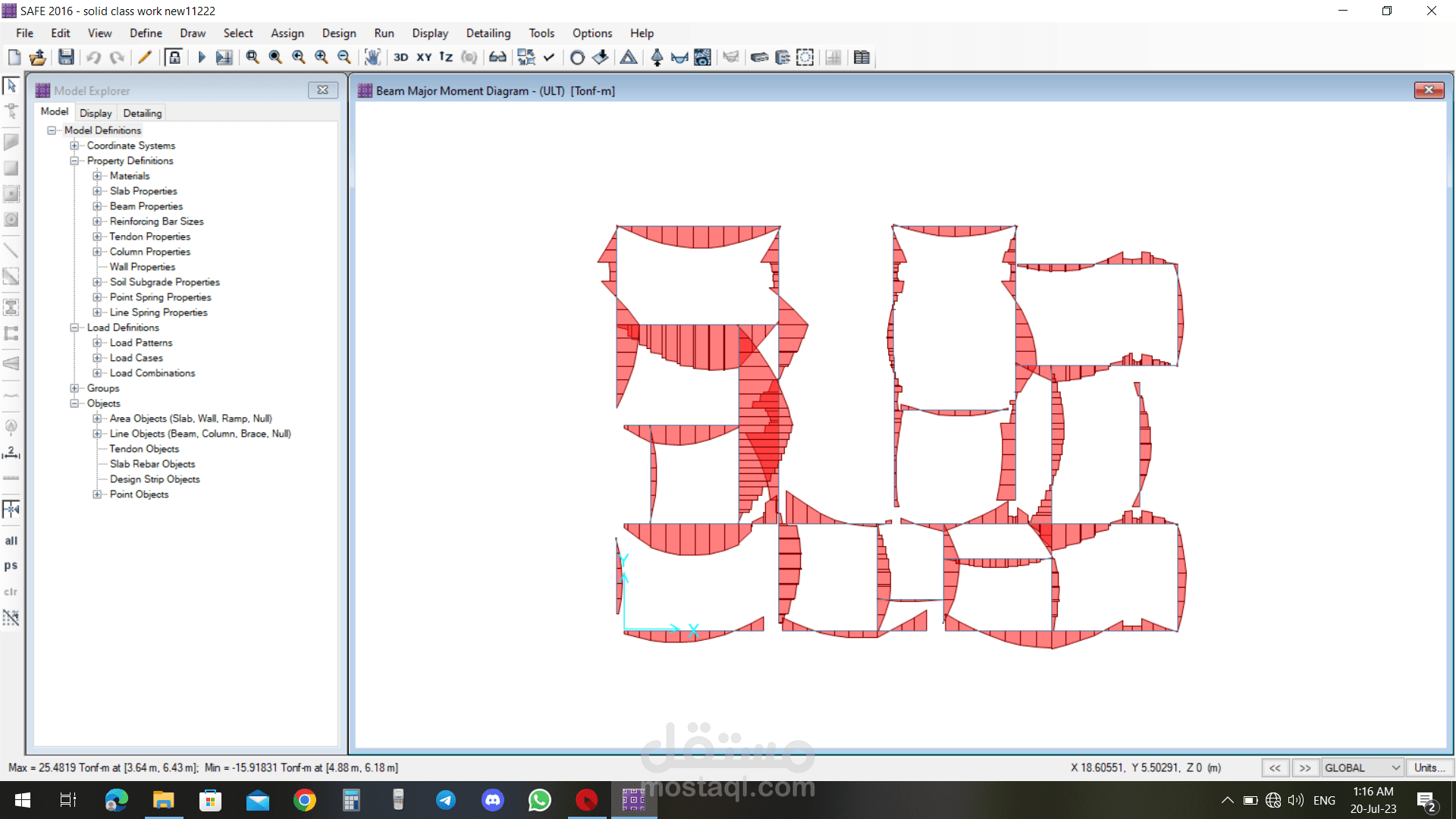Run analysis with blue play icon
This screenshot has width=1456, height=819.
pos(202,57)
